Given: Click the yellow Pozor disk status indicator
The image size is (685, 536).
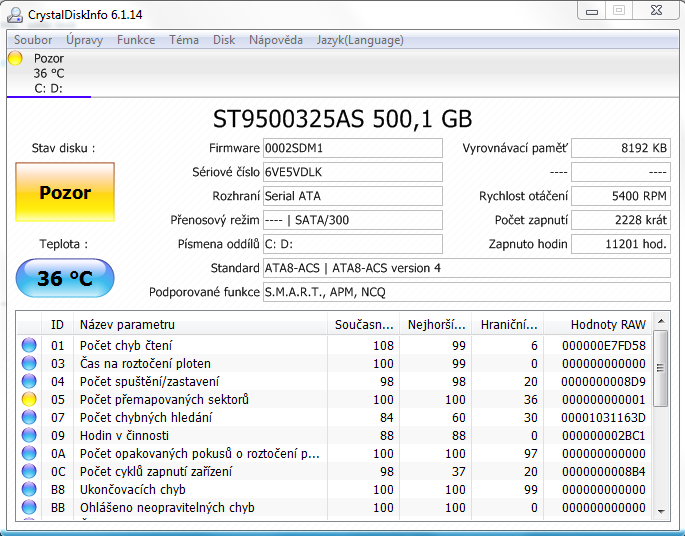Looking at the screenshot, I should pos(15,58).
